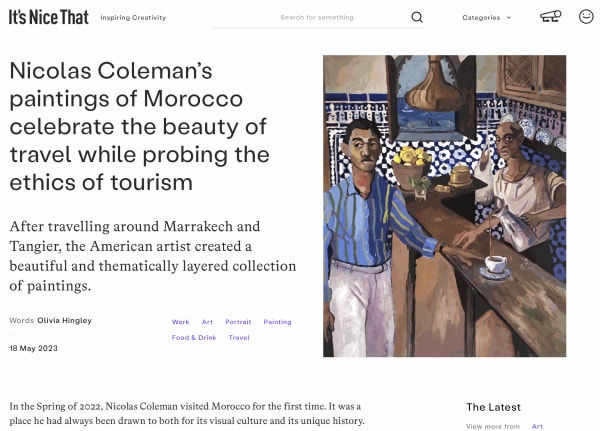Select the Art tag under the headline

pos(207,322)
